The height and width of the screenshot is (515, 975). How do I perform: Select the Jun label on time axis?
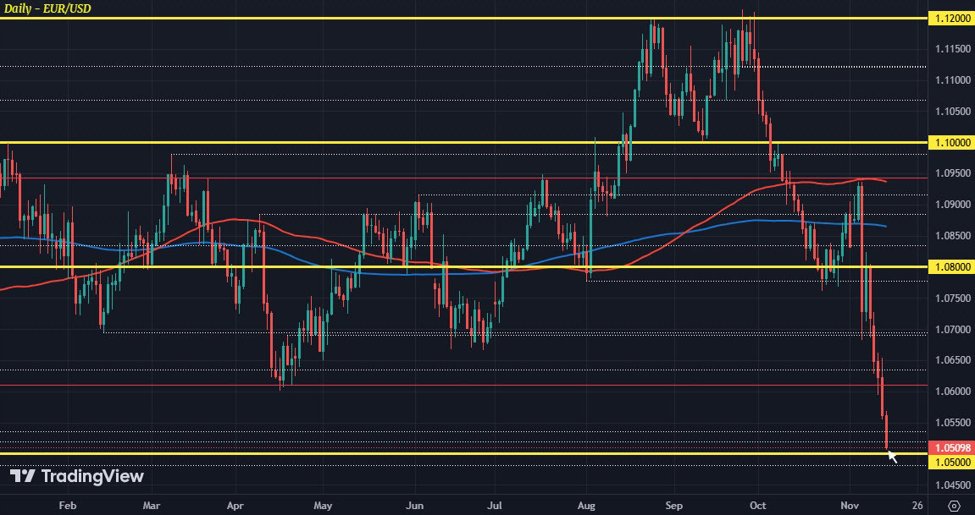pos(414,505)
